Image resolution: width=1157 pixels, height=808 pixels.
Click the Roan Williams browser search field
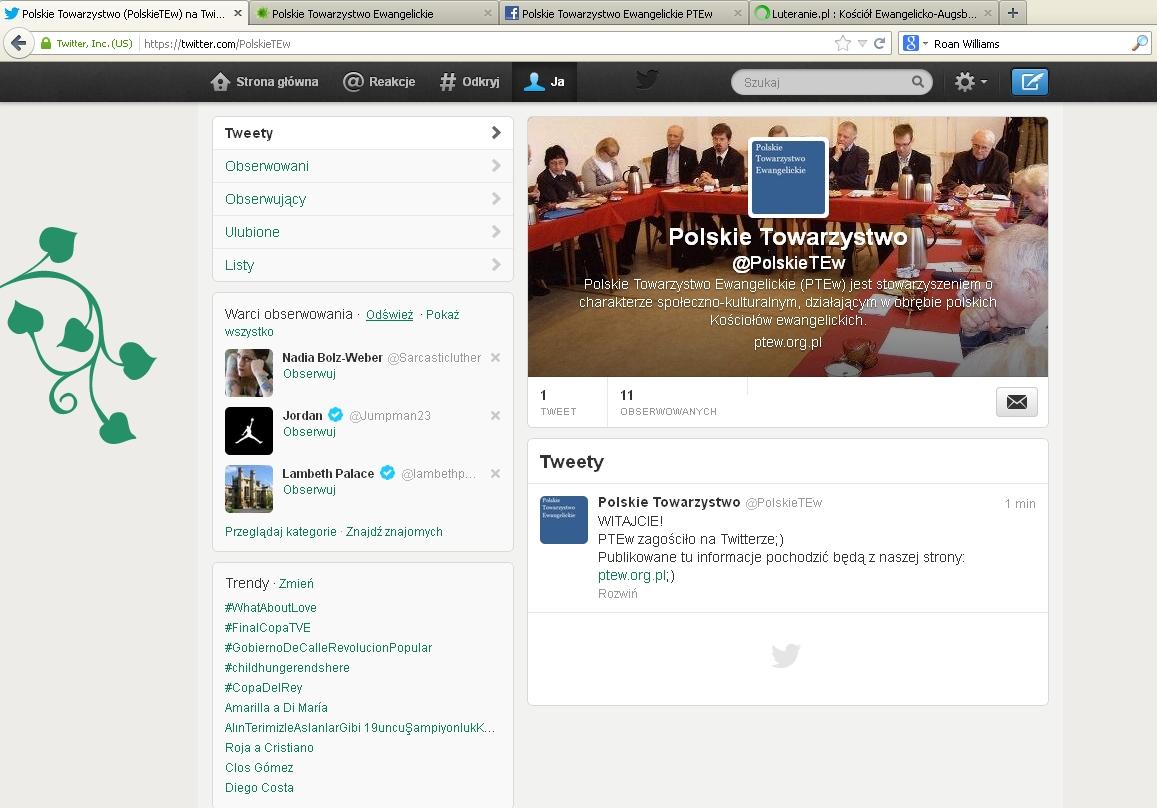(1030, 44)
